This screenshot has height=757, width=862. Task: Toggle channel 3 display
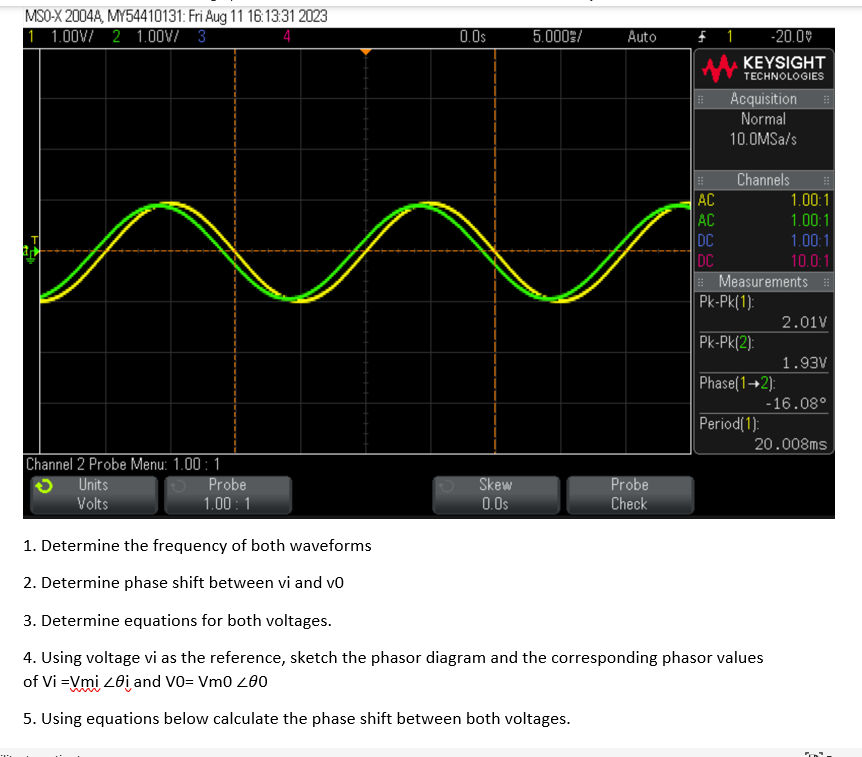pos(199,36)
